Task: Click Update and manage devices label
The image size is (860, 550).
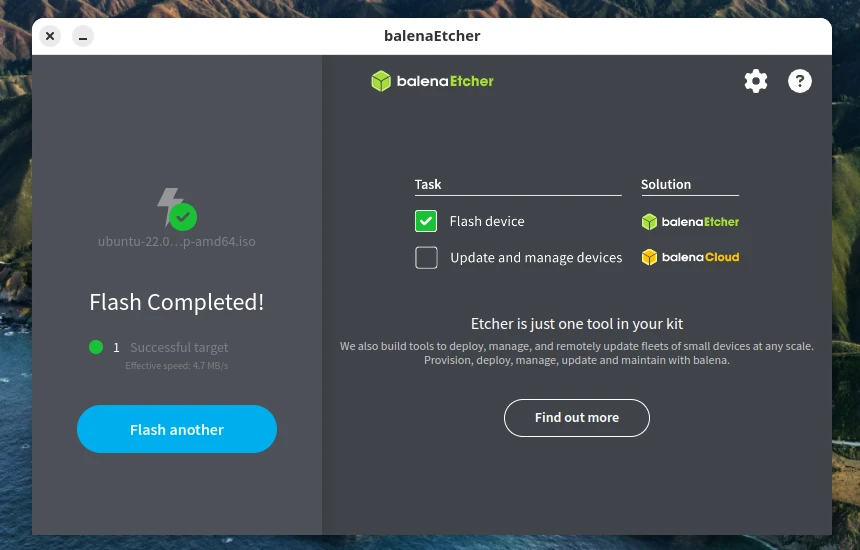Action: (x=536, y=258)
